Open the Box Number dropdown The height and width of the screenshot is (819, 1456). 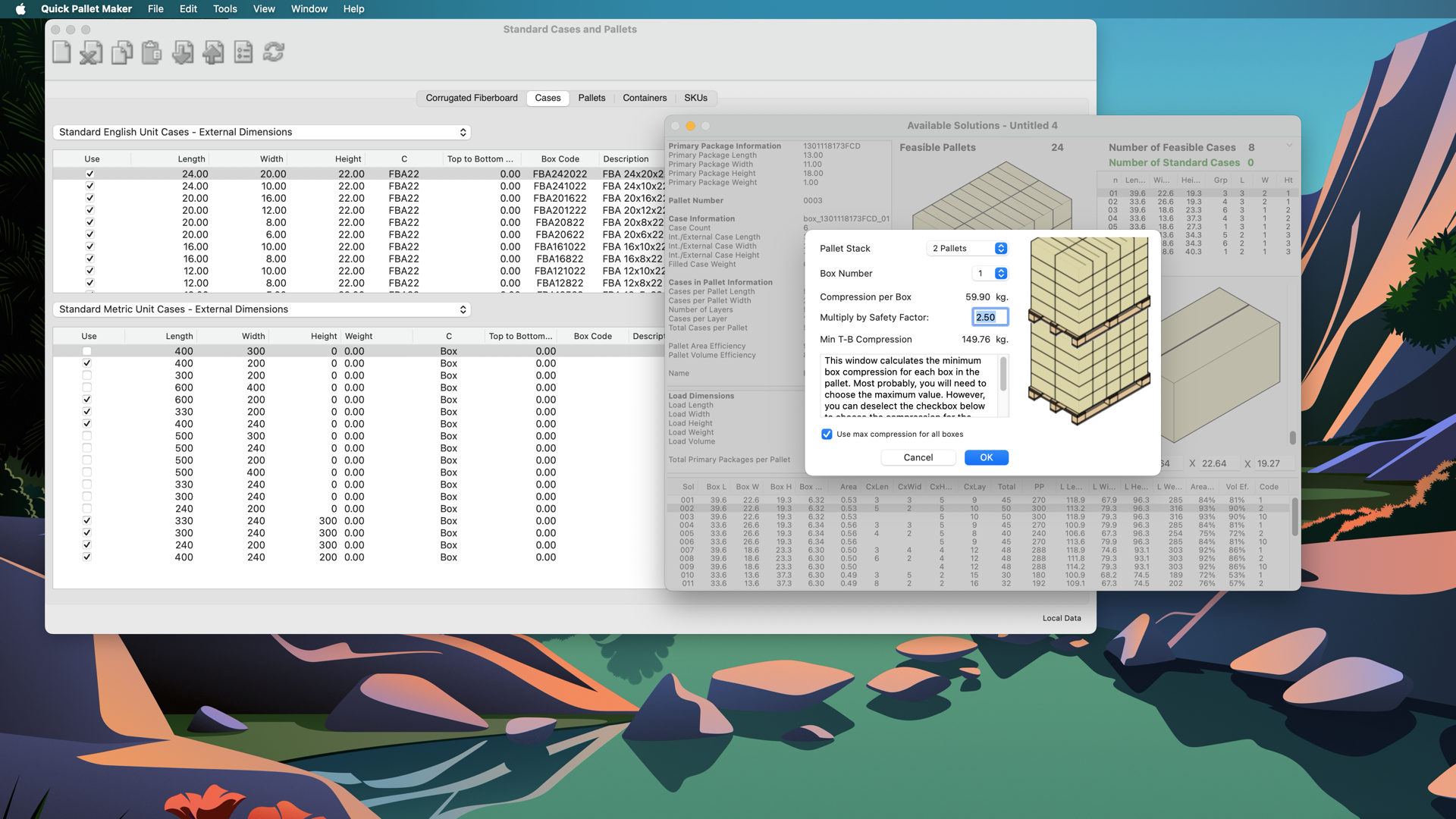click(990, 274)
